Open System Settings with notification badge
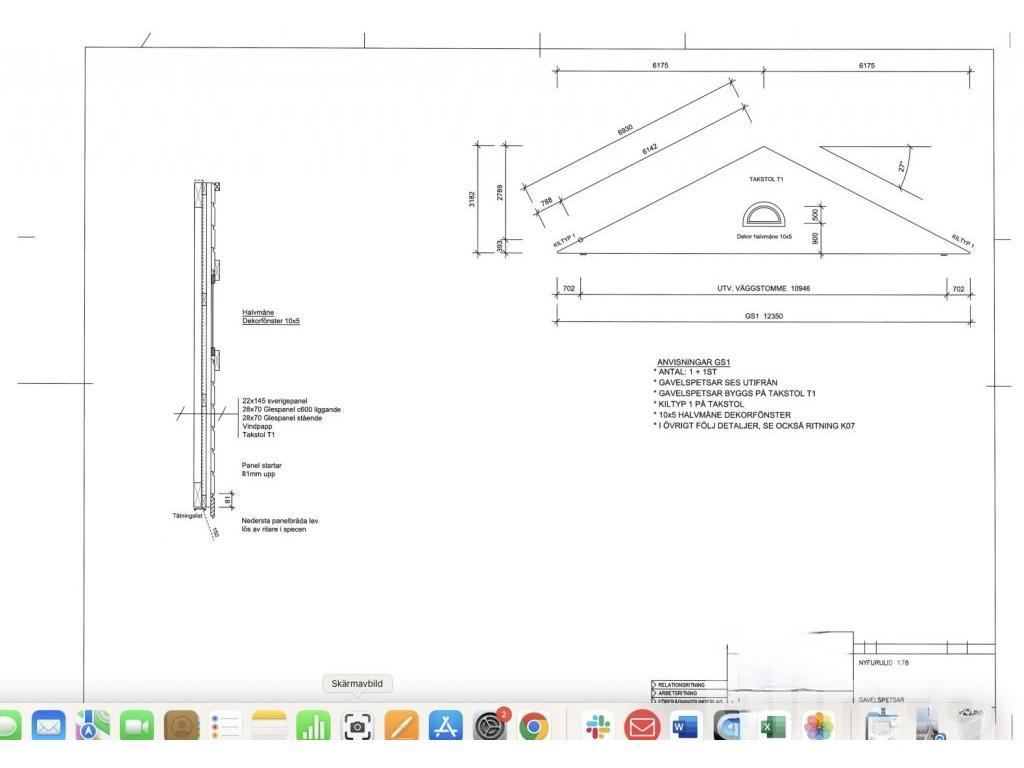 490,725
